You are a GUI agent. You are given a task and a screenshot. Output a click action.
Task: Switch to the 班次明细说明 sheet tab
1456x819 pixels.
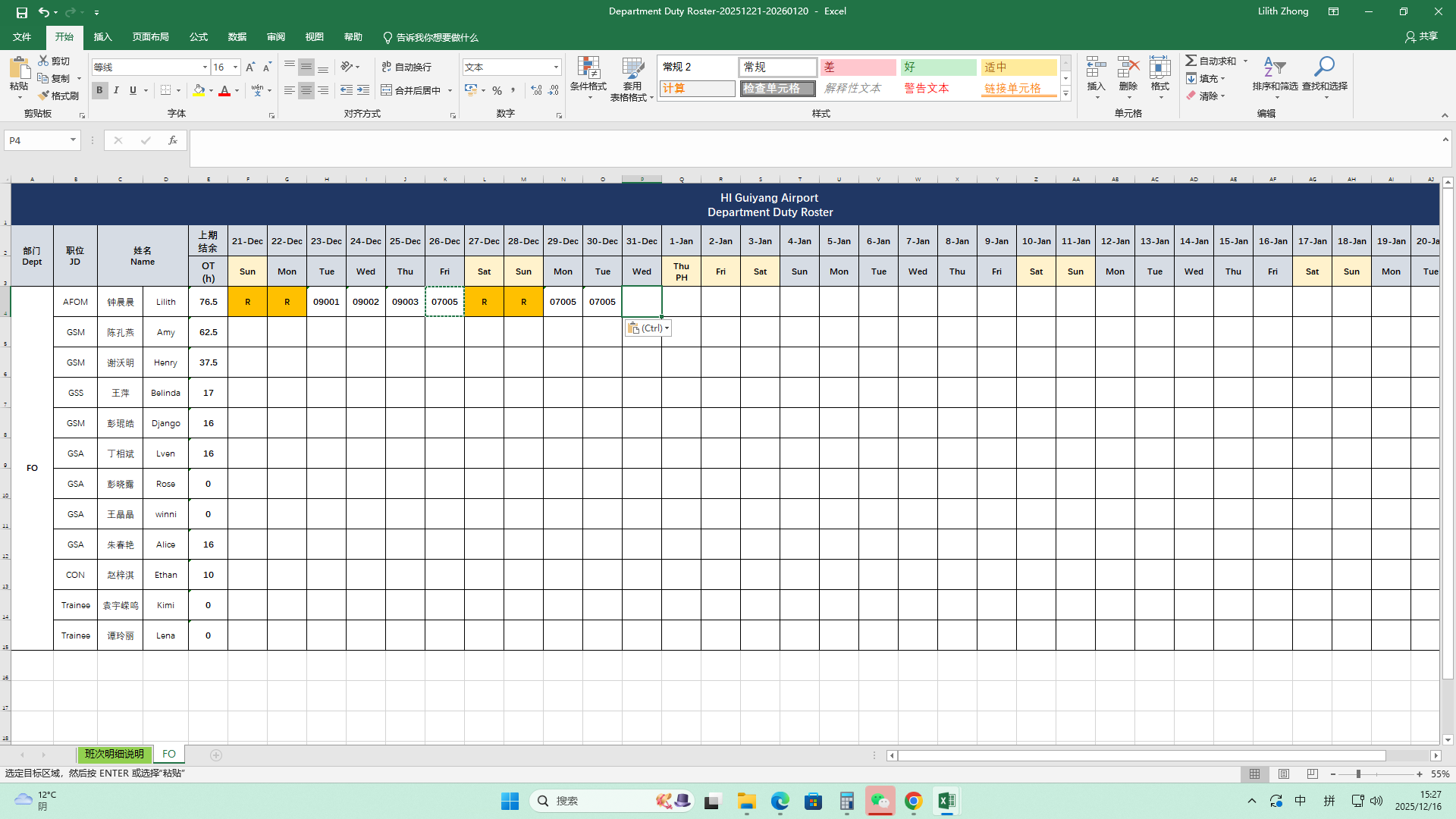tap(114, 754)
